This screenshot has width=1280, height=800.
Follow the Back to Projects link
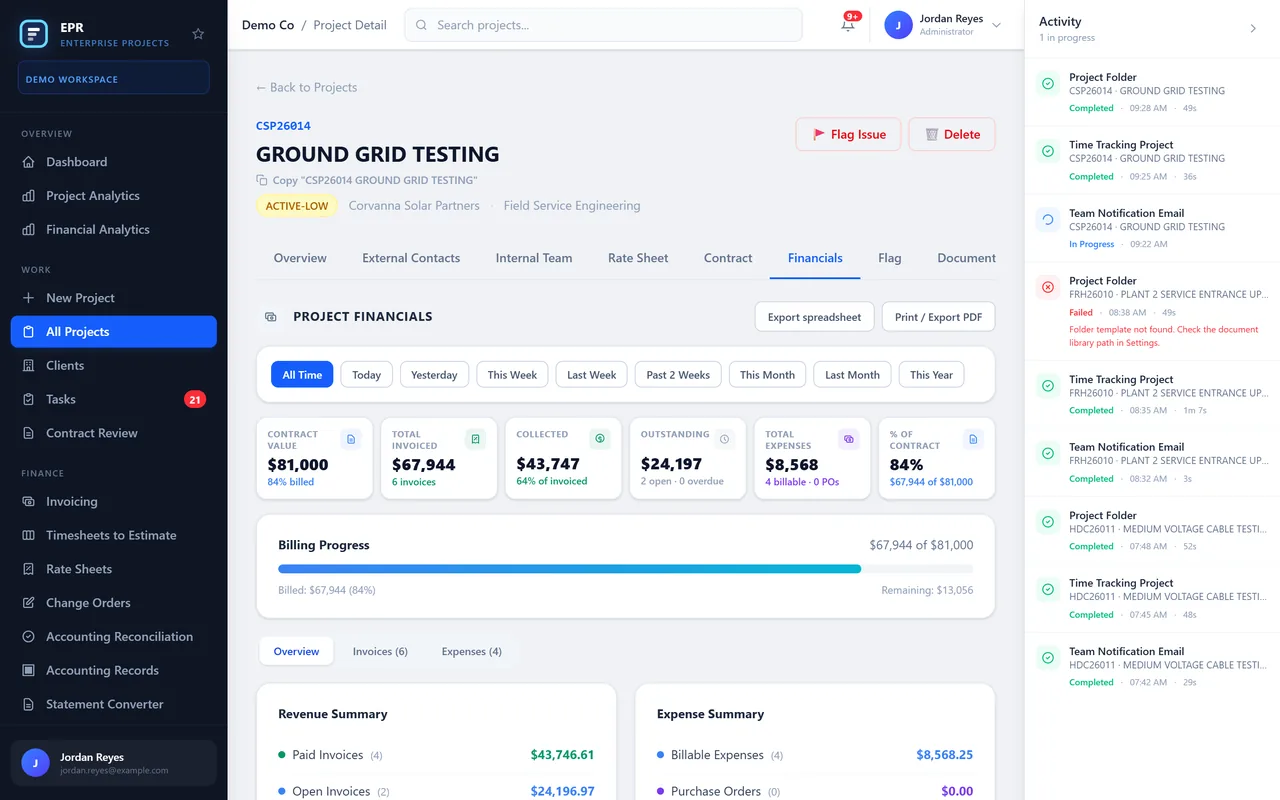tap(306, 87)
